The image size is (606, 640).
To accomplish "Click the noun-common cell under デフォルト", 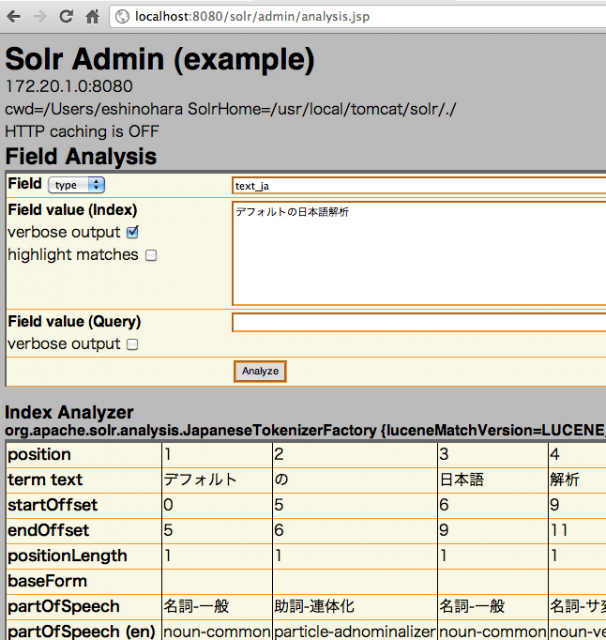I will click(x=217, y=632).
